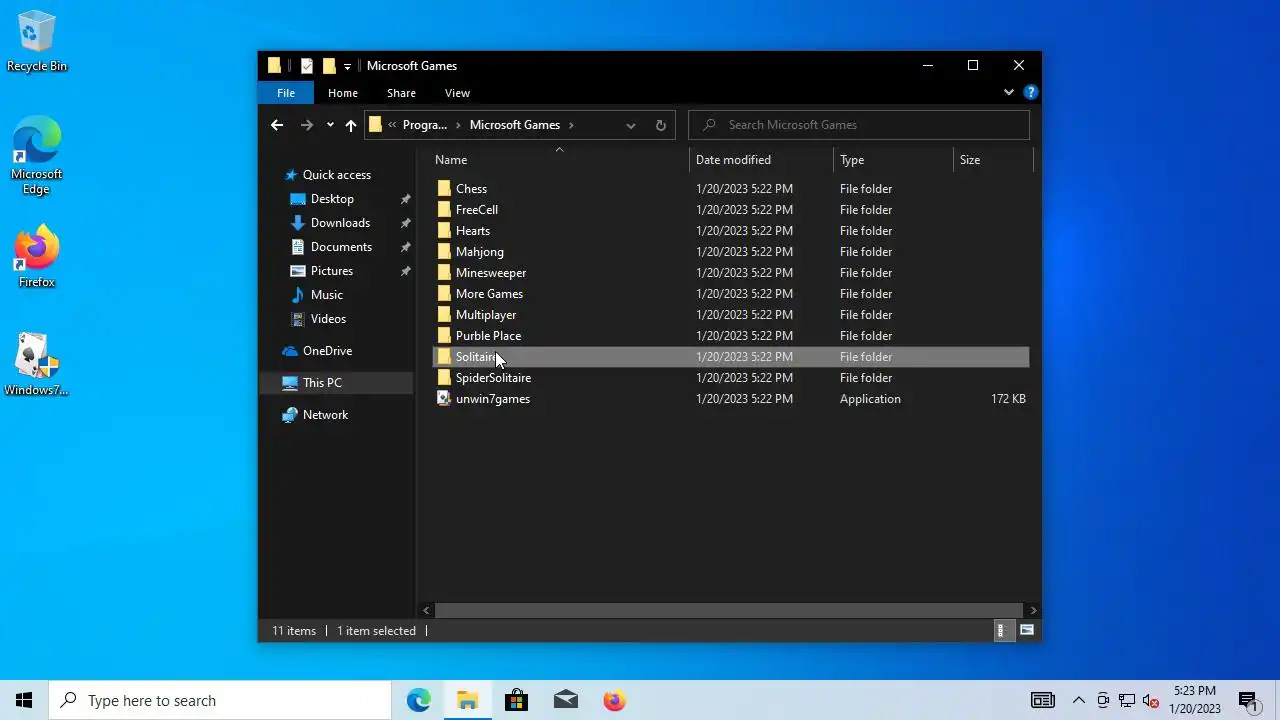Open Microsoft Store from taskbar
Screen dimensions: 1280x720
(x=516, y=700)
